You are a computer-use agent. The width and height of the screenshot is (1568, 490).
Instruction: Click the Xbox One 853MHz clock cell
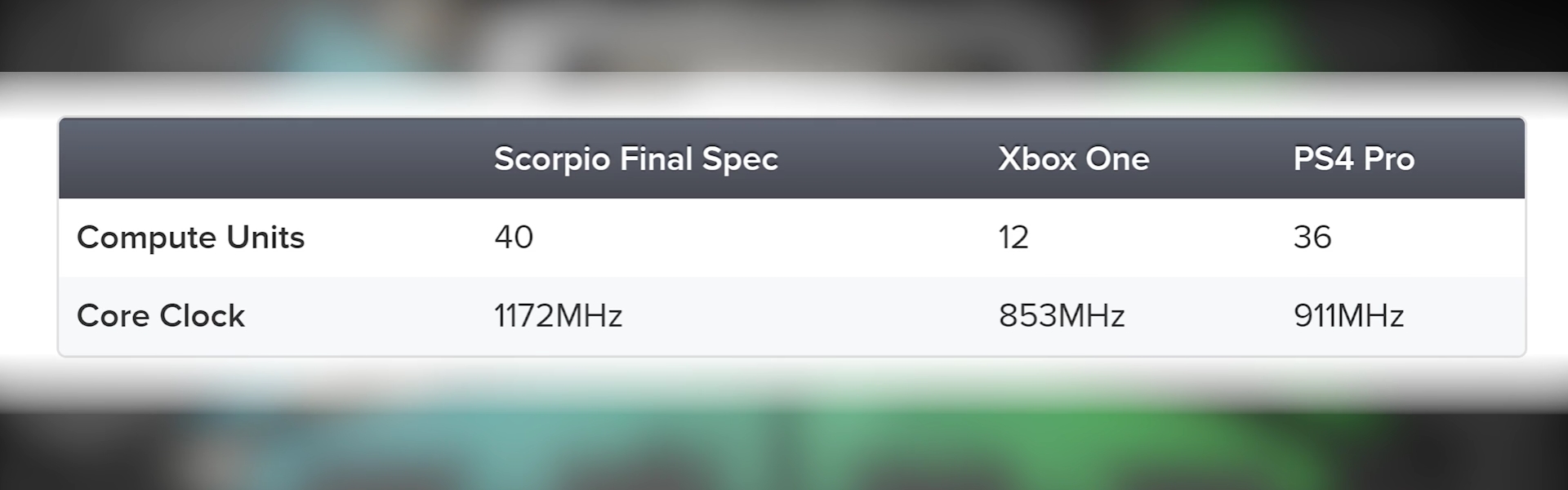[1062, 315]
